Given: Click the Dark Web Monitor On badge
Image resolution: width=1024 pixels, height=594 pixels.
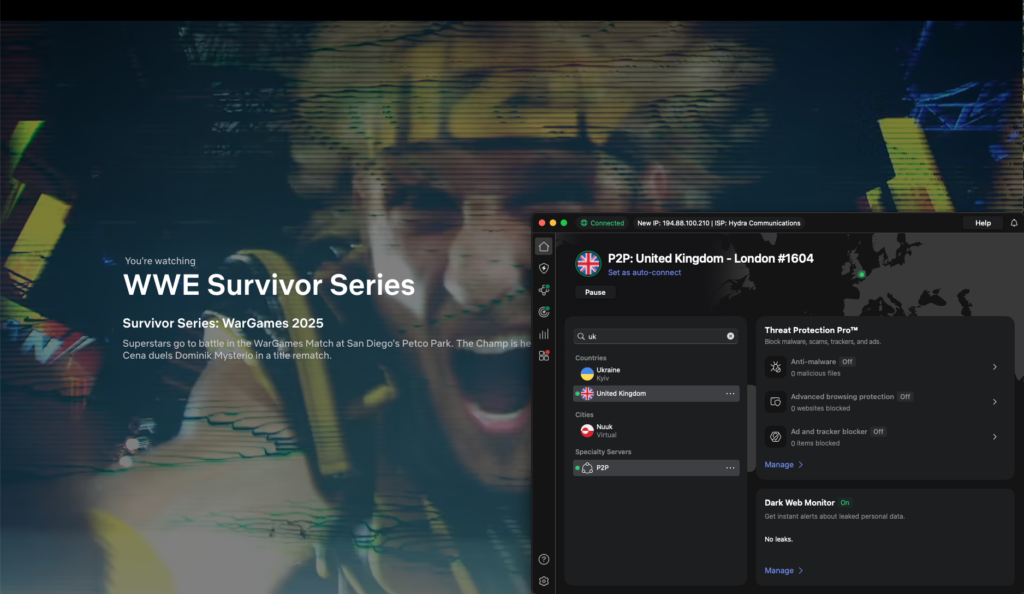Looking at the screenshot, I should (x=845, y=503).
